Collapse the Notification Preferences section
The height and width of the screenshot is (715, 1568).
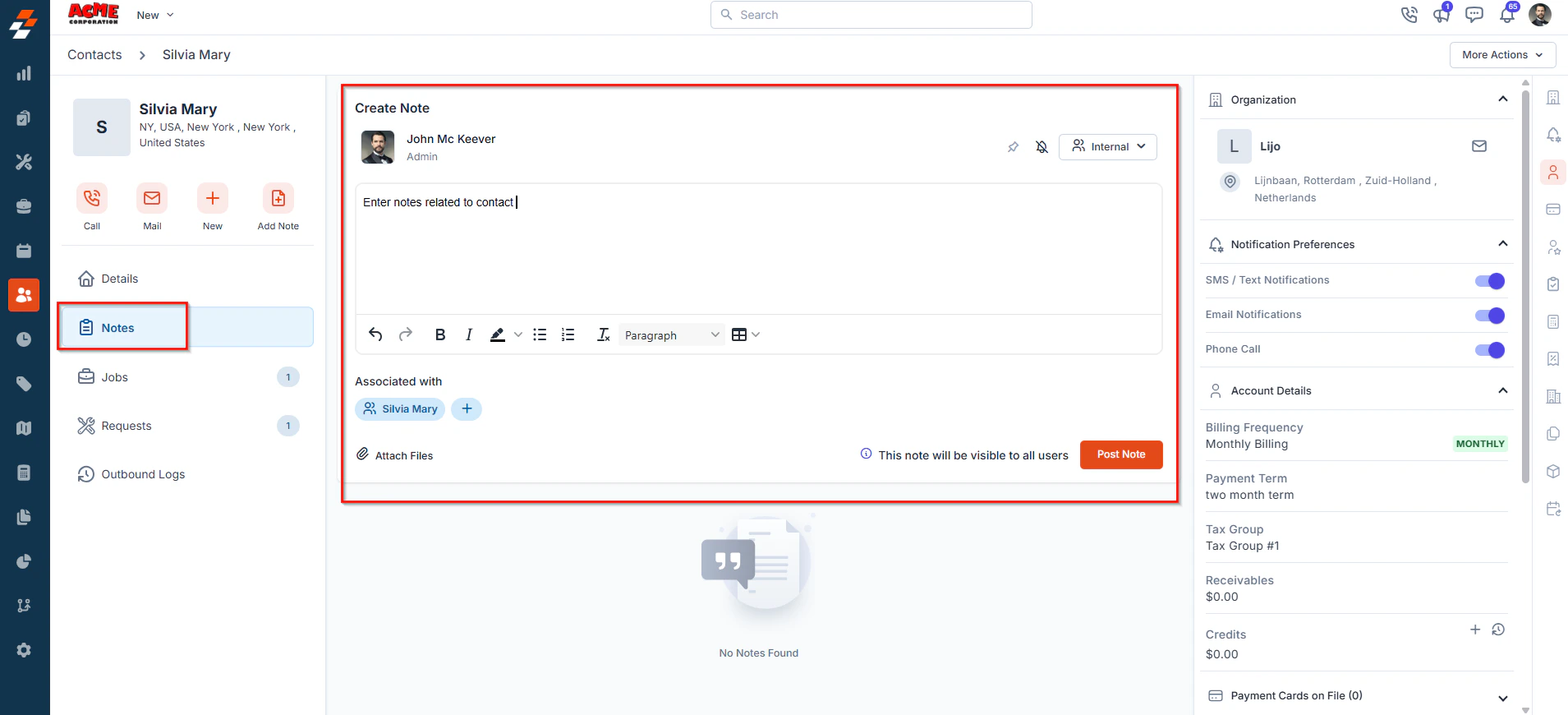[x=1502, y=243]
